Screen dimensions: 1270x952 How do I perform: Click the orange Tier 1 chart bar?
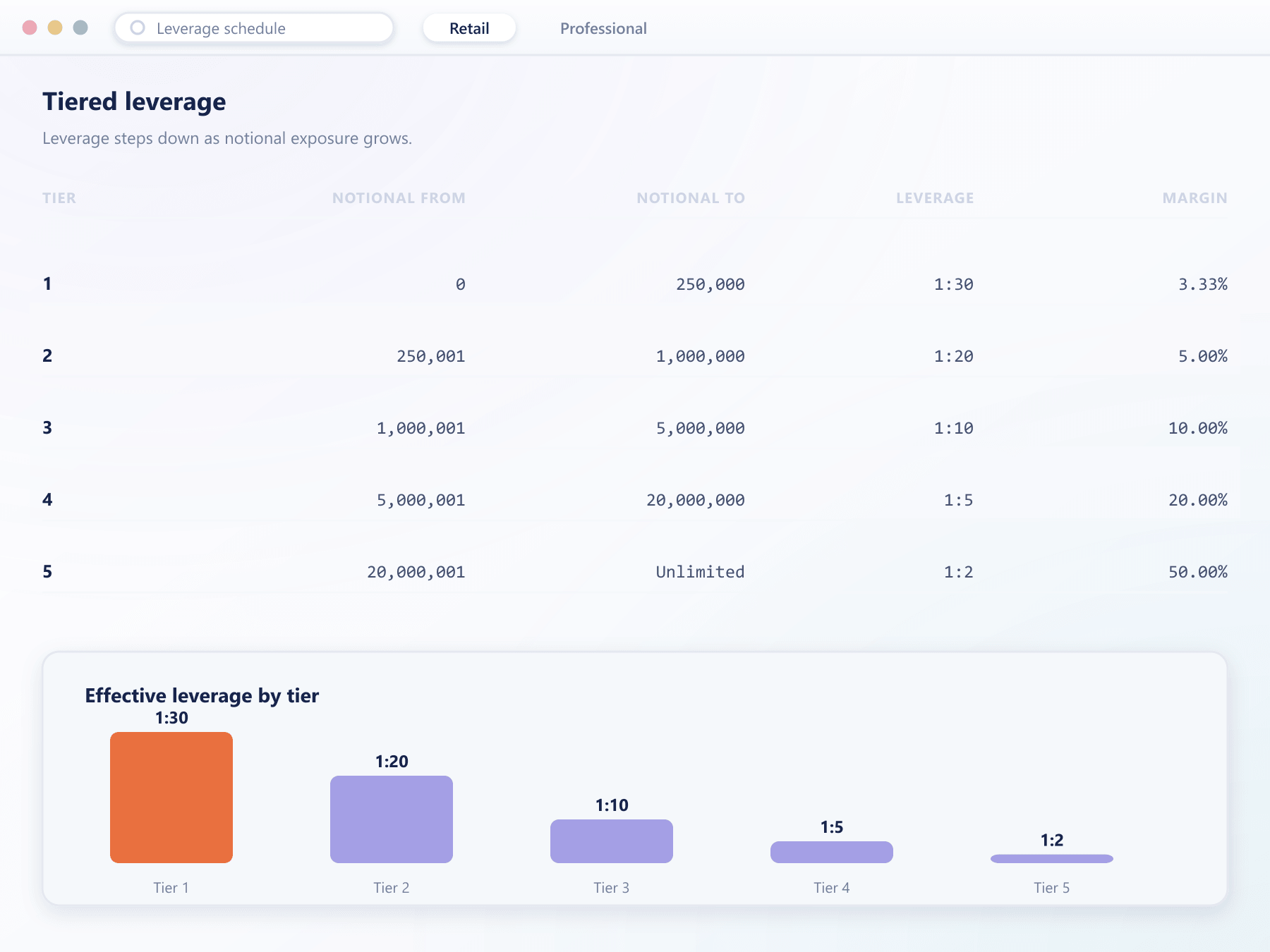[x=171, y=798]
